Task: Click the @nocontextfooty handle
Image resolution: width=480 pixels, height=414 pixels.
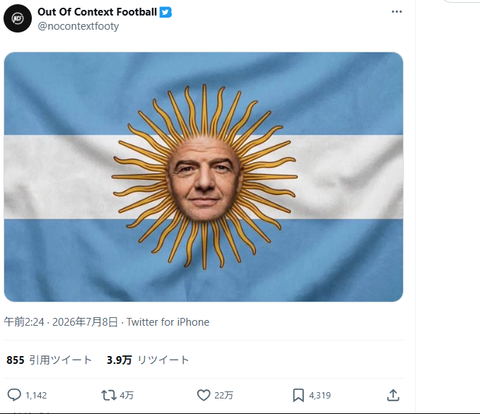Action: coord(78,26)
